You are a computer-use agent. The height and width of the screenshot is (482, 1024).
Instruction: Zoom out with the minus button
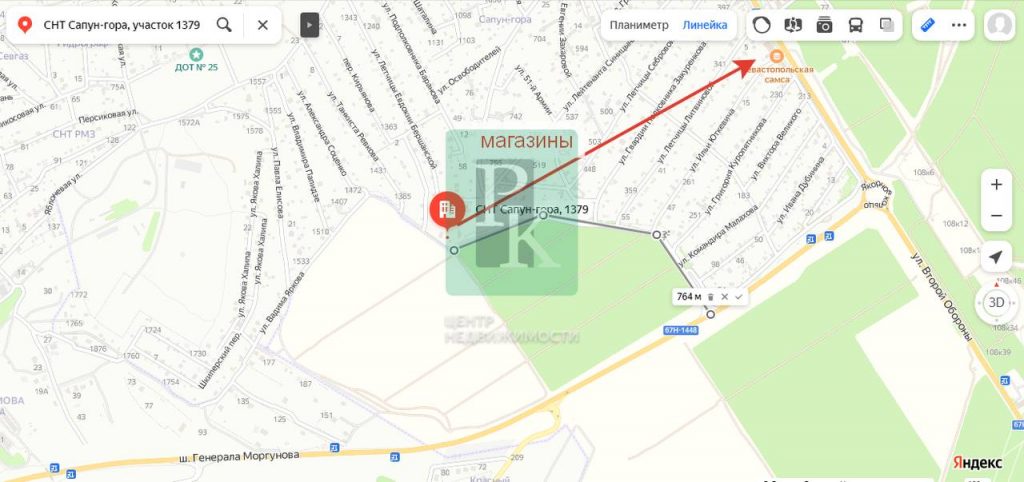(996, 216)
